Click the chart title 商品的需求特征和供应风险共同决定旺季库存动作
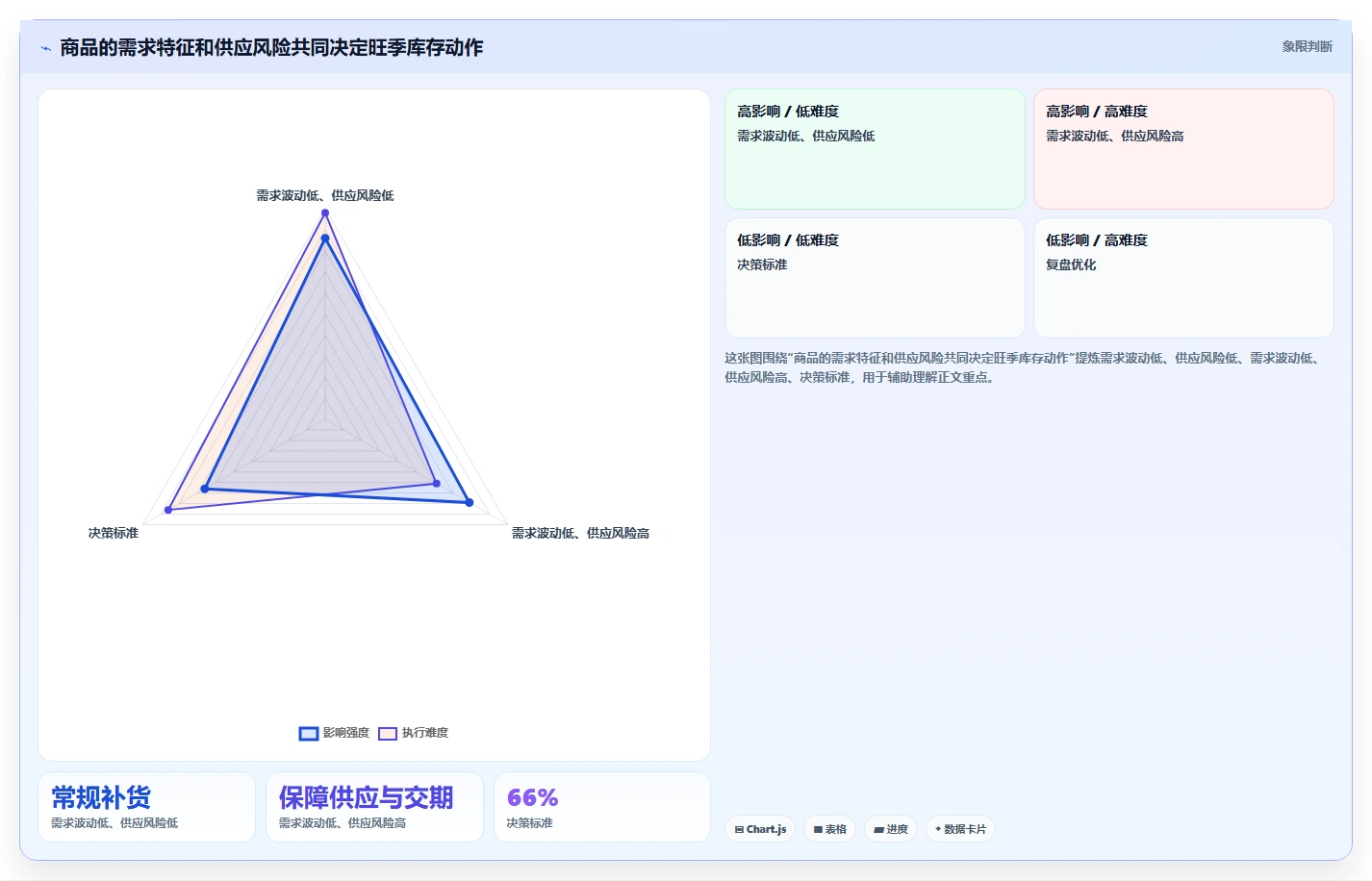 tap(271, 47)
